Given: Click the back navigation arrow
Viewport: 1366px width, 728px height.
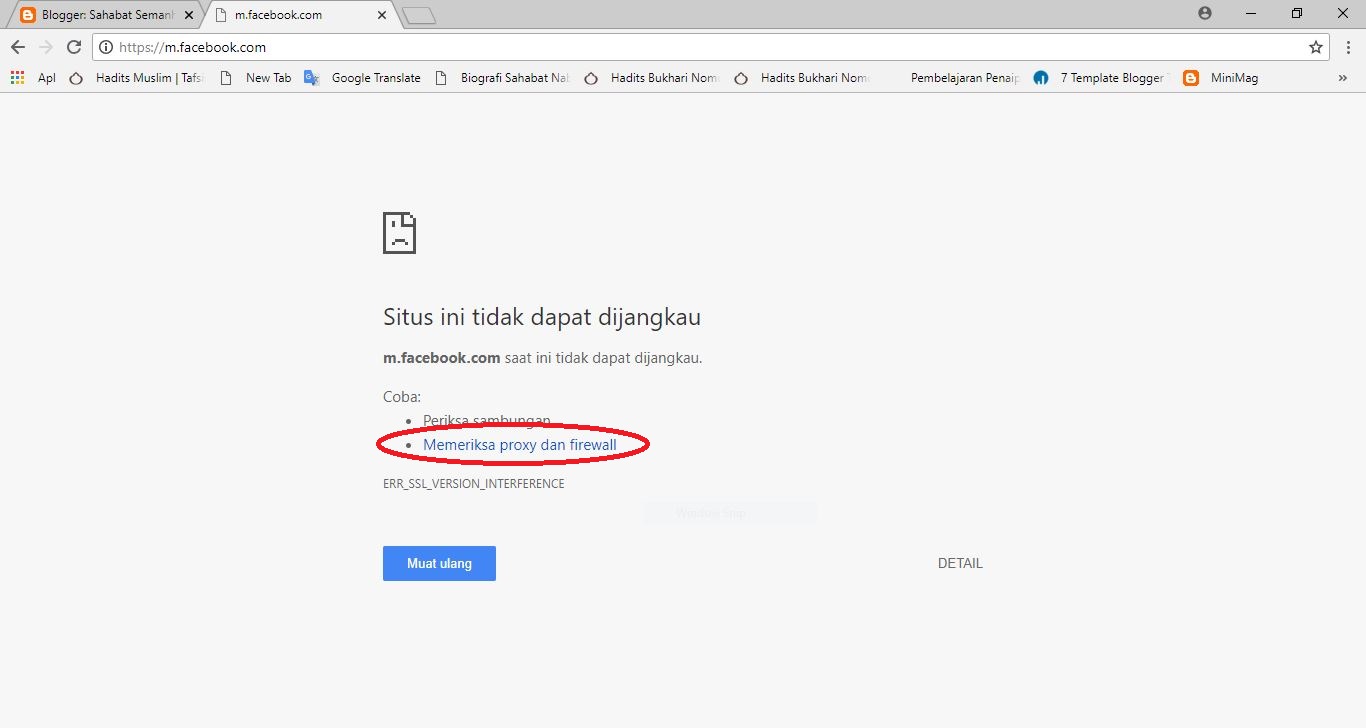Looking at the screenshot, I should click(17, 46).
